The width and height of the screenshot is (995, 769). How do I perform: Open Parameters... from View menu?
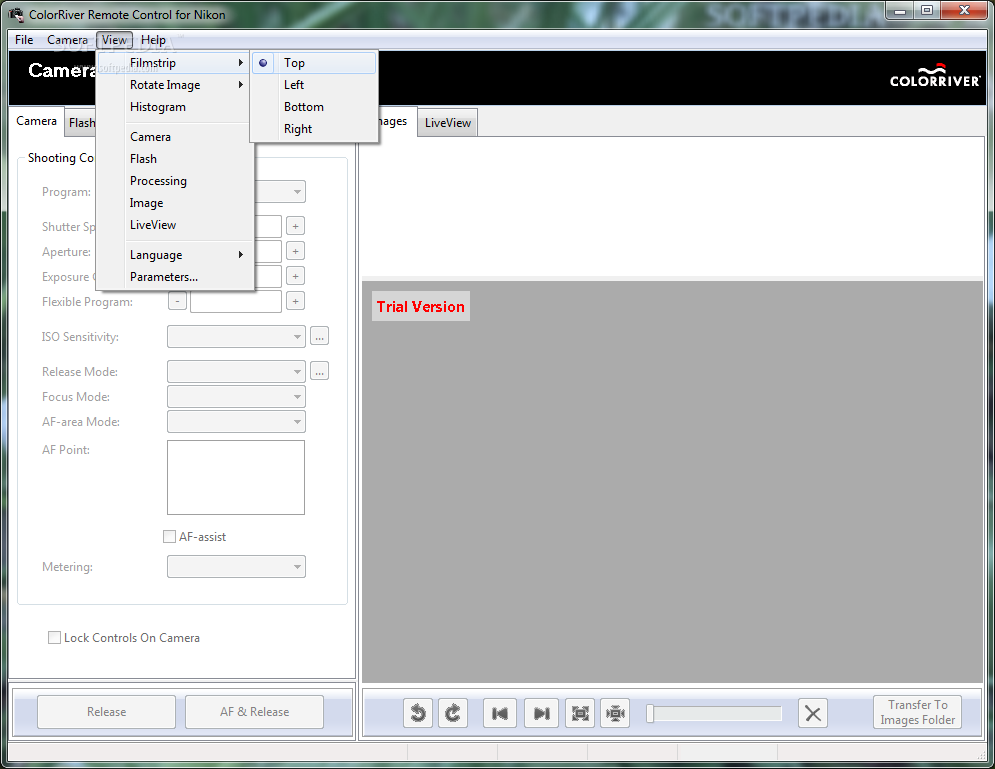tap(175, 277)
